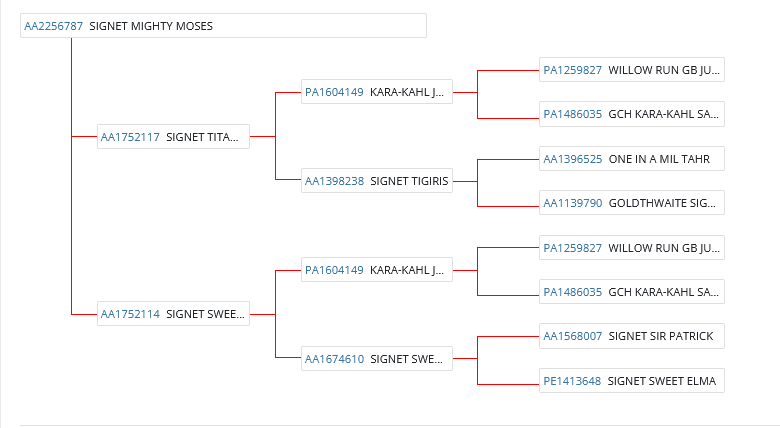
Task: Open PA1486035 link just before AA1568007 entry
Action: pos(572,292)
